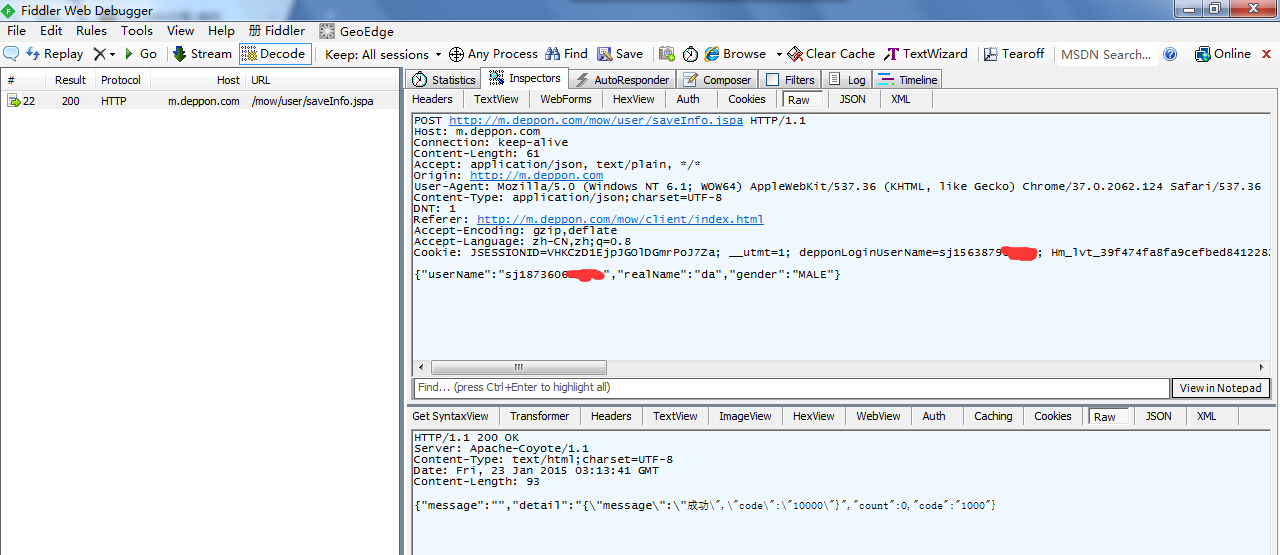Replay the selected session
The image size is (1280, 555).
tap(54, 54)
